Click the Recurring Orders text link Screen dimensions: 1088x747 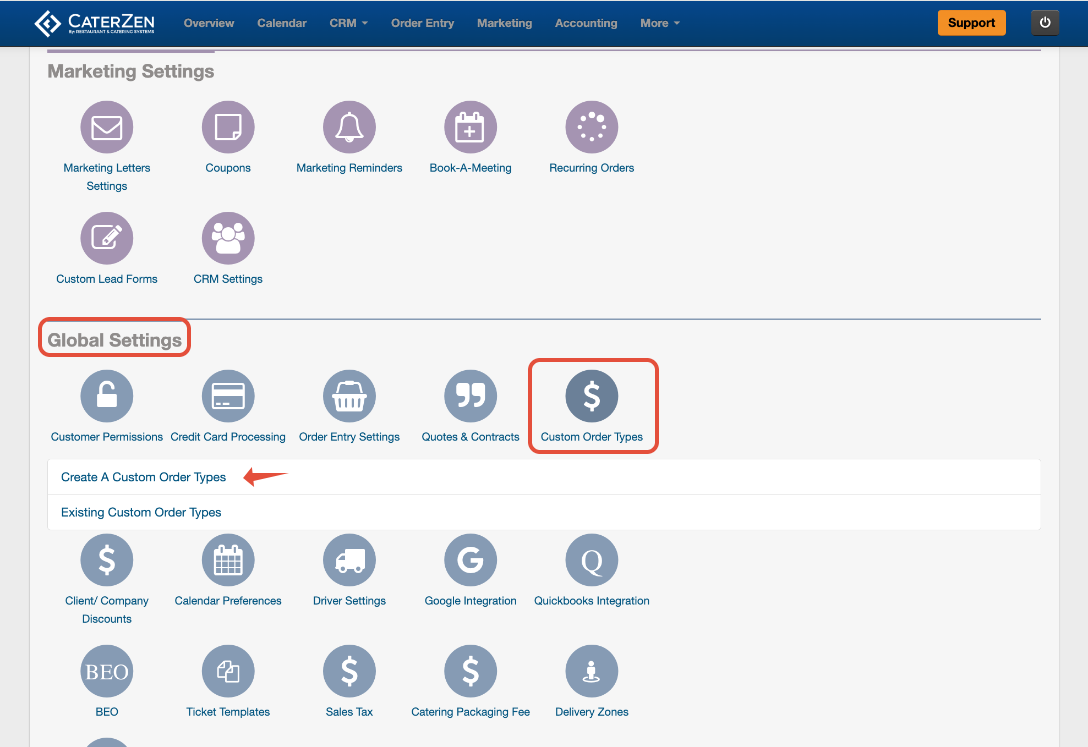[x=592, y=168]
